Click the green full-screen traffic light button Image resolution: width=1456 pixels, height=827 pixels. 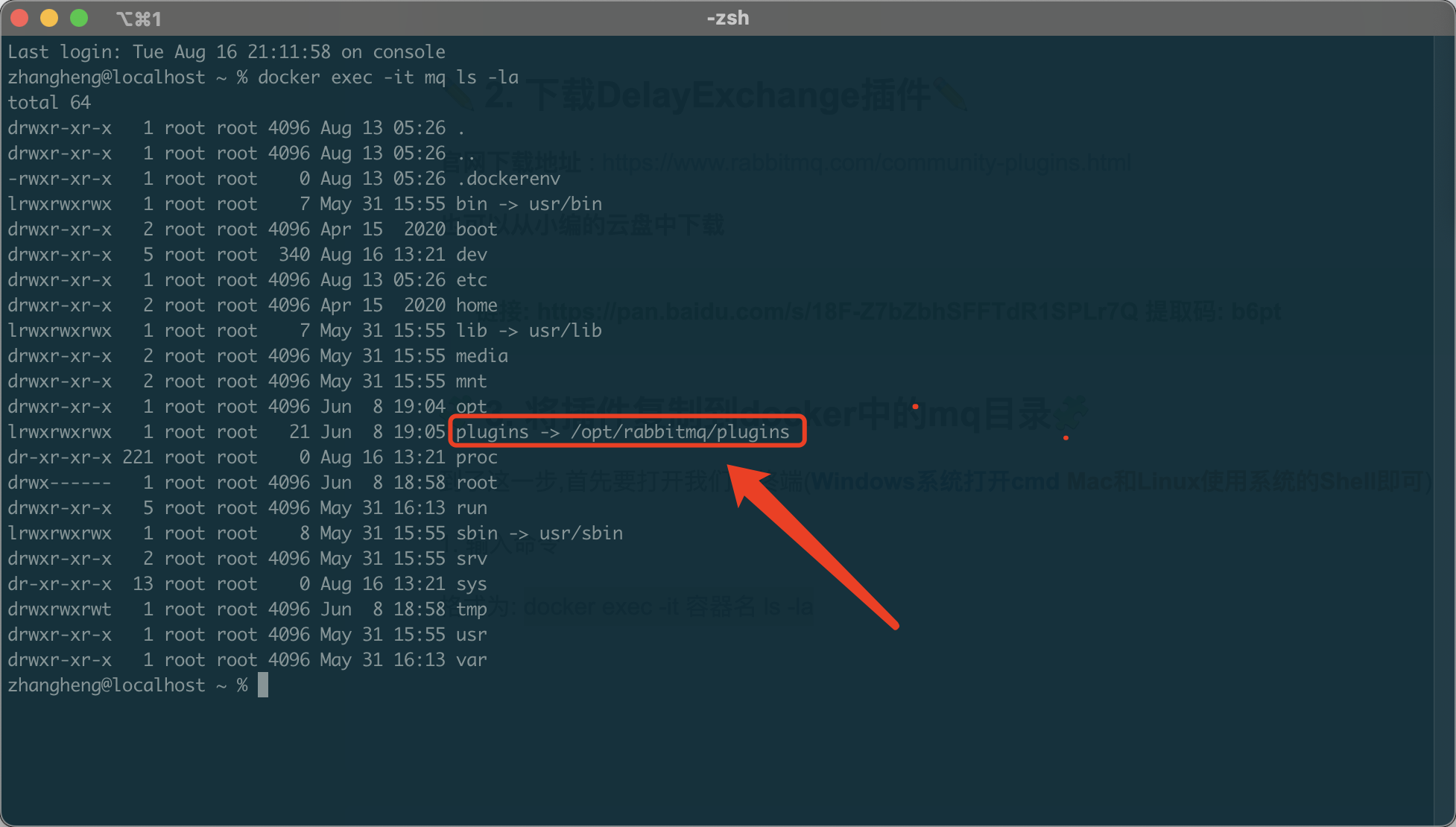(x=79, y=16)
